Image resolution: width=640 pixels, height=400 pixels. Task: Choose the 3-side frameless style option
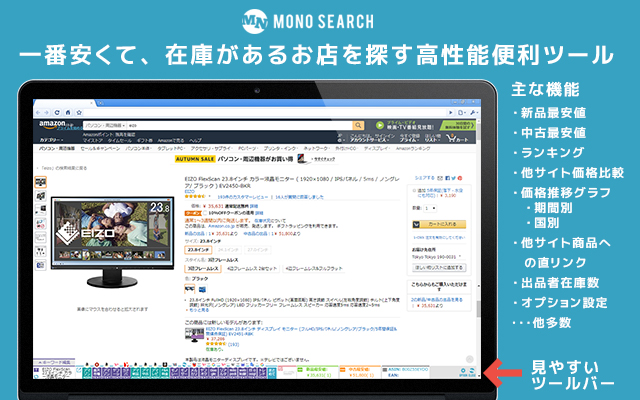coord(203,269)
